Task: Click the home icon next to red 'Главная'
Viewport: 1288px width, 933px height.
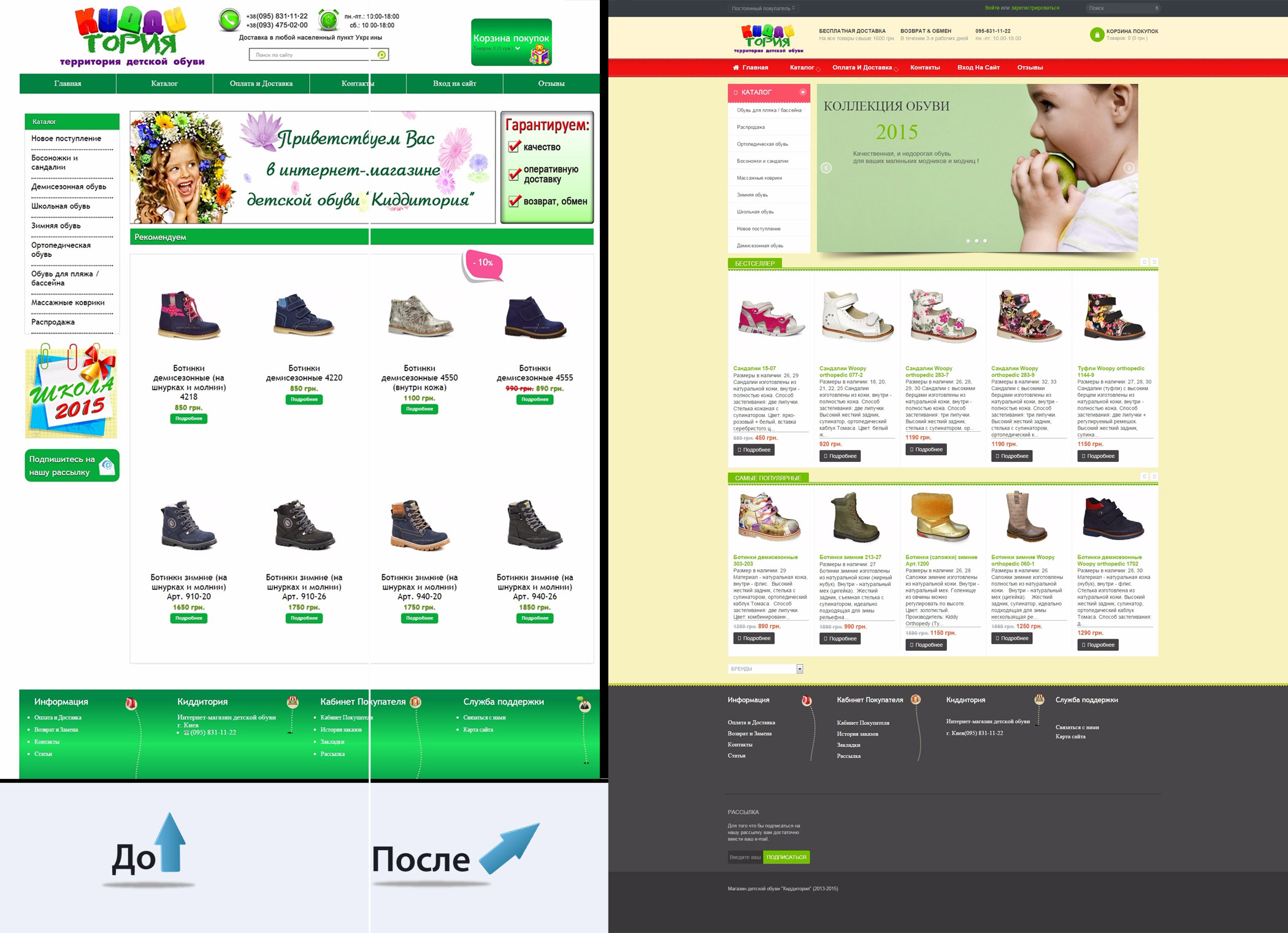Action: 736,67
